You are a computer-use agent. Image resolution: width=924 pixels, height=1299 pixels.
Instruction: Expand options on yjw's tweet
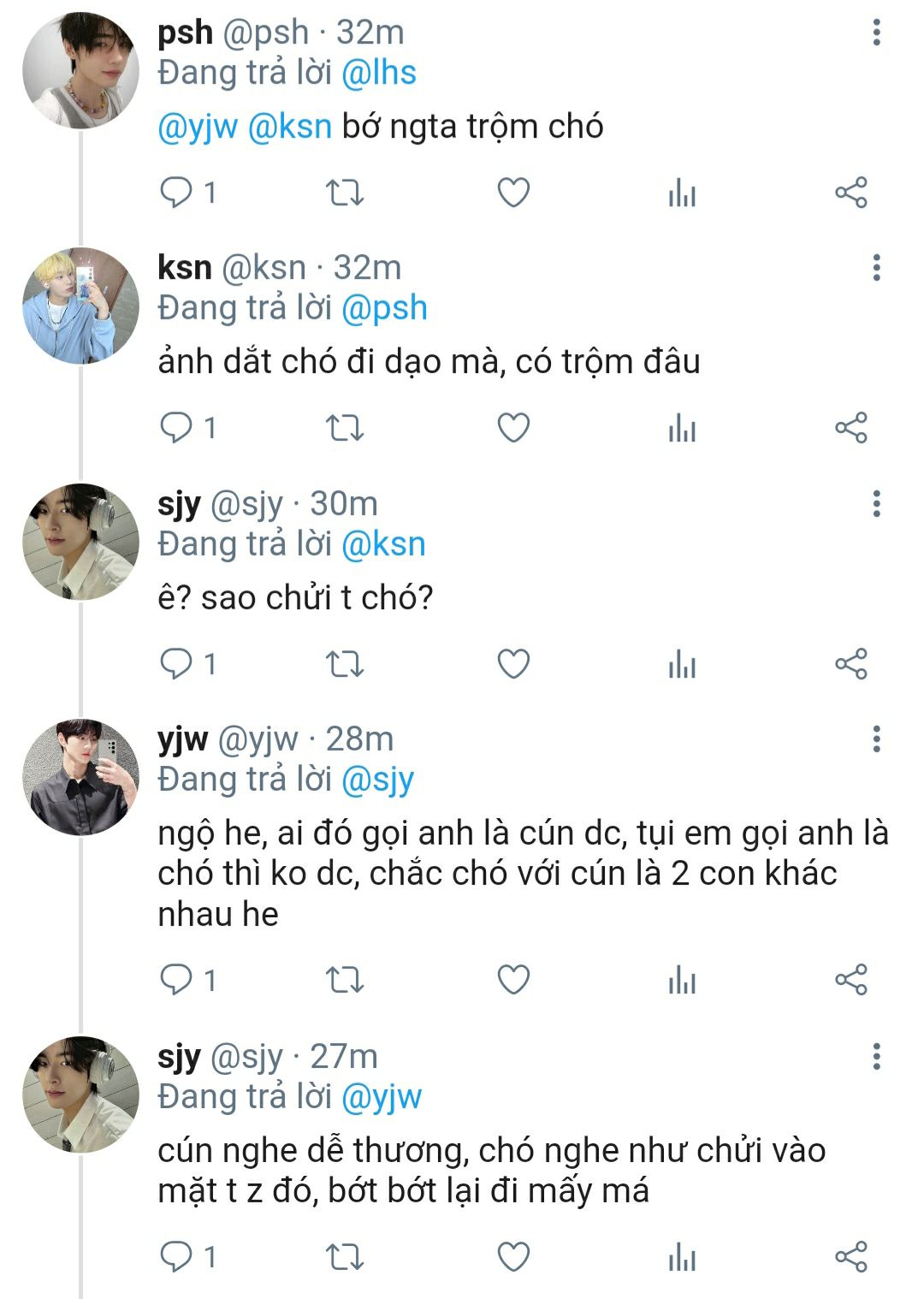click(x=876, y=739)
